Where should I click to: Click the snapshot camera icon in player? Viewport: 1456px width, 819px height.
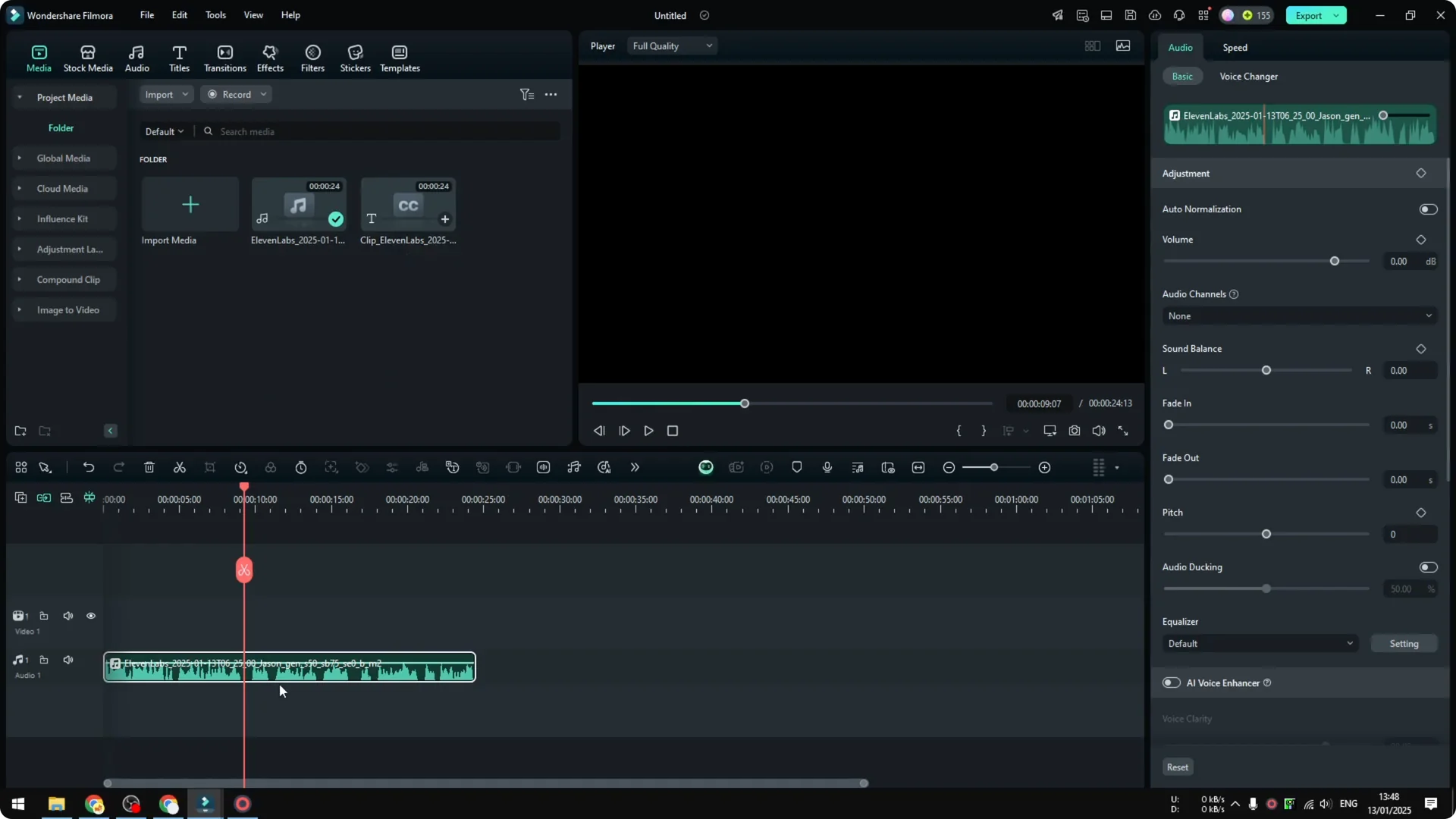click(x=1075, y=431)
